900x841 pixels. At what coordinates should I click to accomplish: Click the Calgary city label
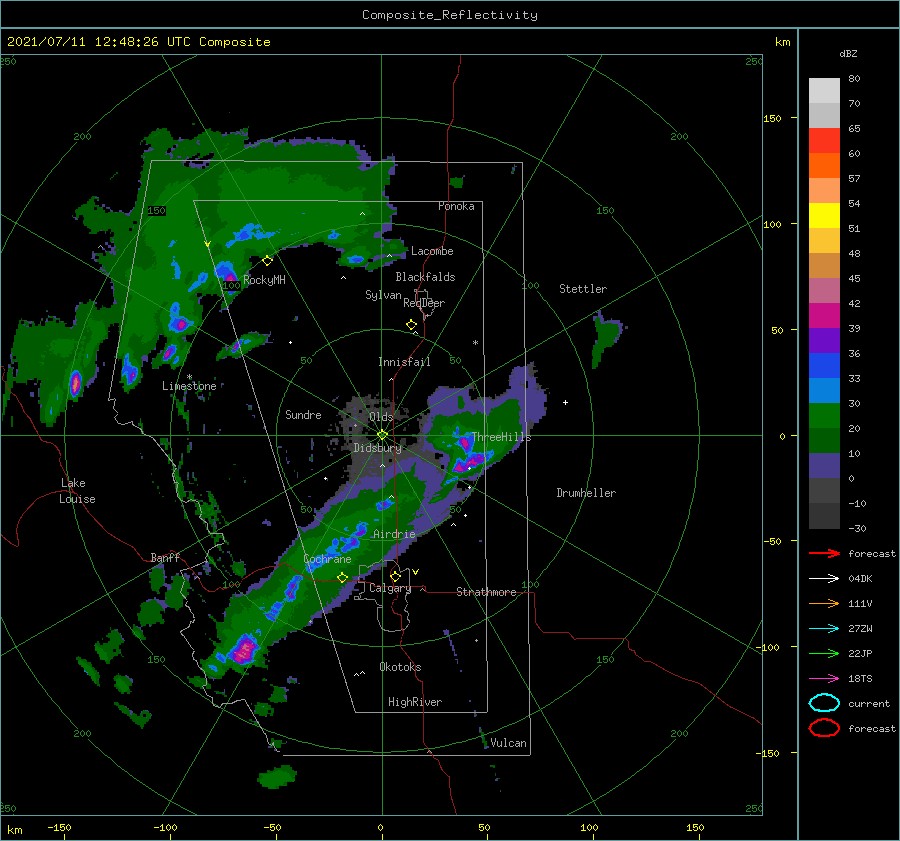point(390,588)
